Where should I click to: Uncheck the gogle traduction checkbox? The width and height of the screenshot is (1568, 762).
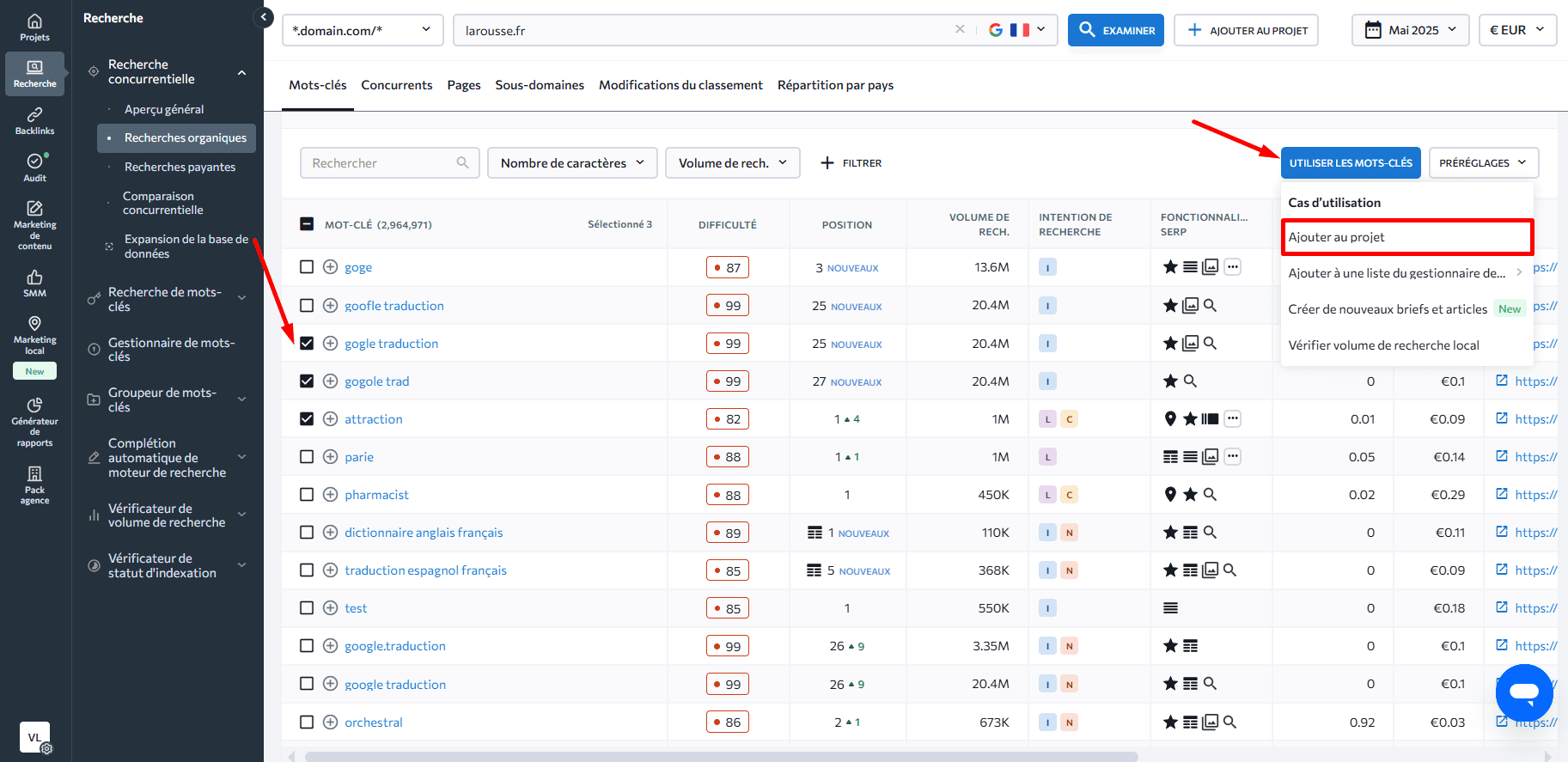[307, 344]
